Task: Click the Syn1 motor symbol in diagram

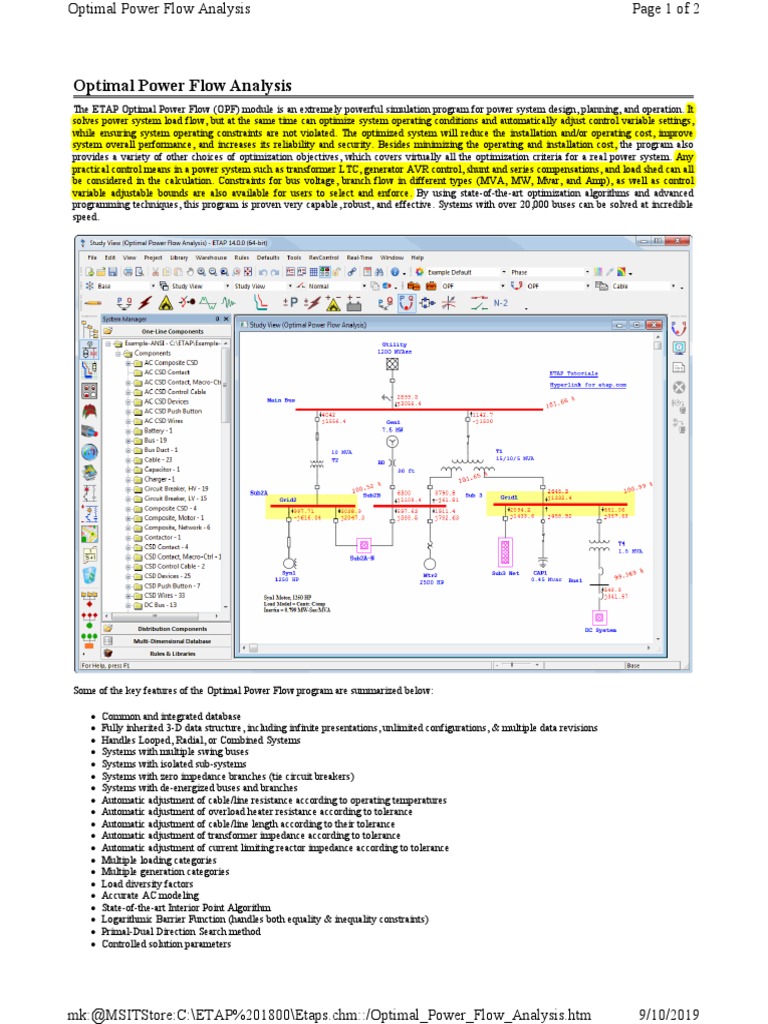Action: pos(289,564)
